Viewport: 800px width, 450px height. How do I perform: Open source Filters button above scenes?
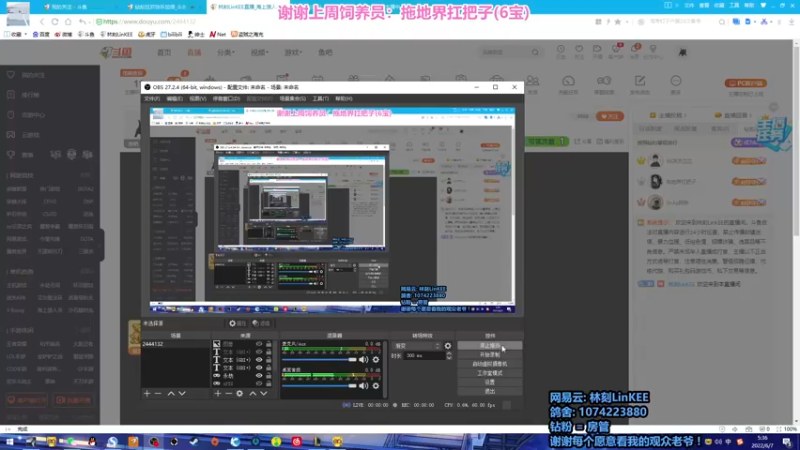coord(262,323)
